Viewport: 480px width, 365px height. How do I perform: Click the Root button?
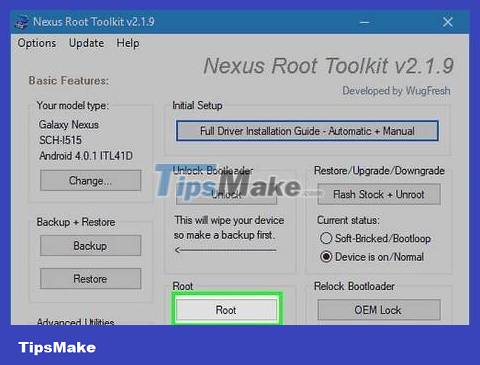[226, 310]
